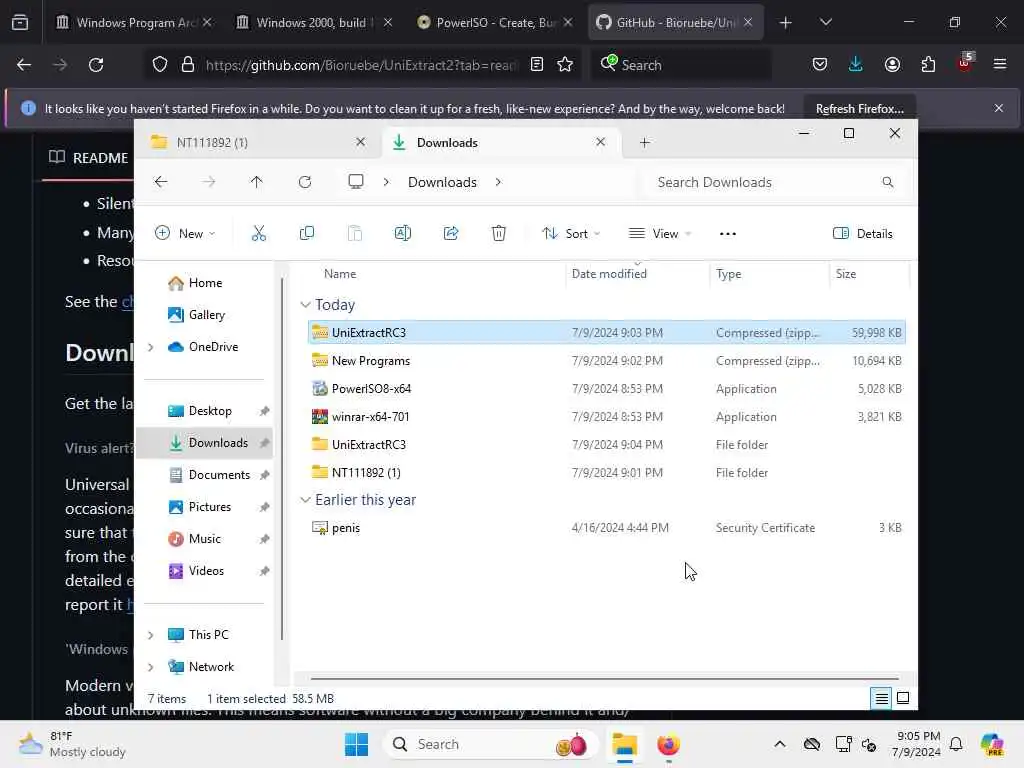1024x768 pixels.
Task: Open Firefox from the taskbar
Action: (x=668, y=744)
